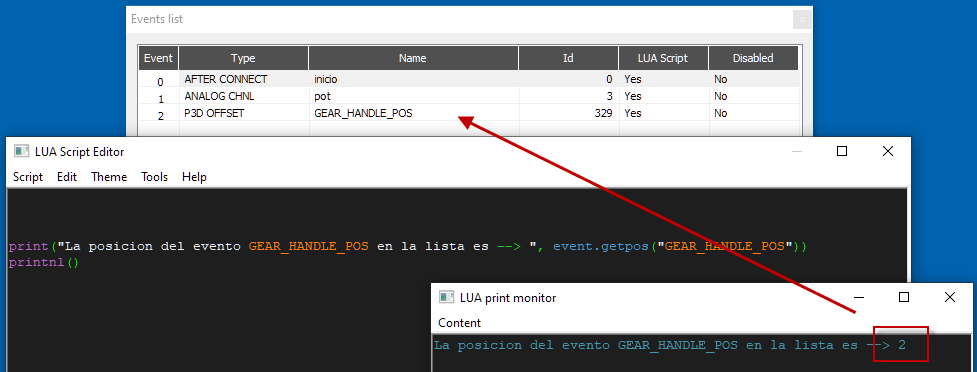This screenshot has height=372, width=977.
Task: Maximize the LUA print monitor window
Action: click(904, 297)
